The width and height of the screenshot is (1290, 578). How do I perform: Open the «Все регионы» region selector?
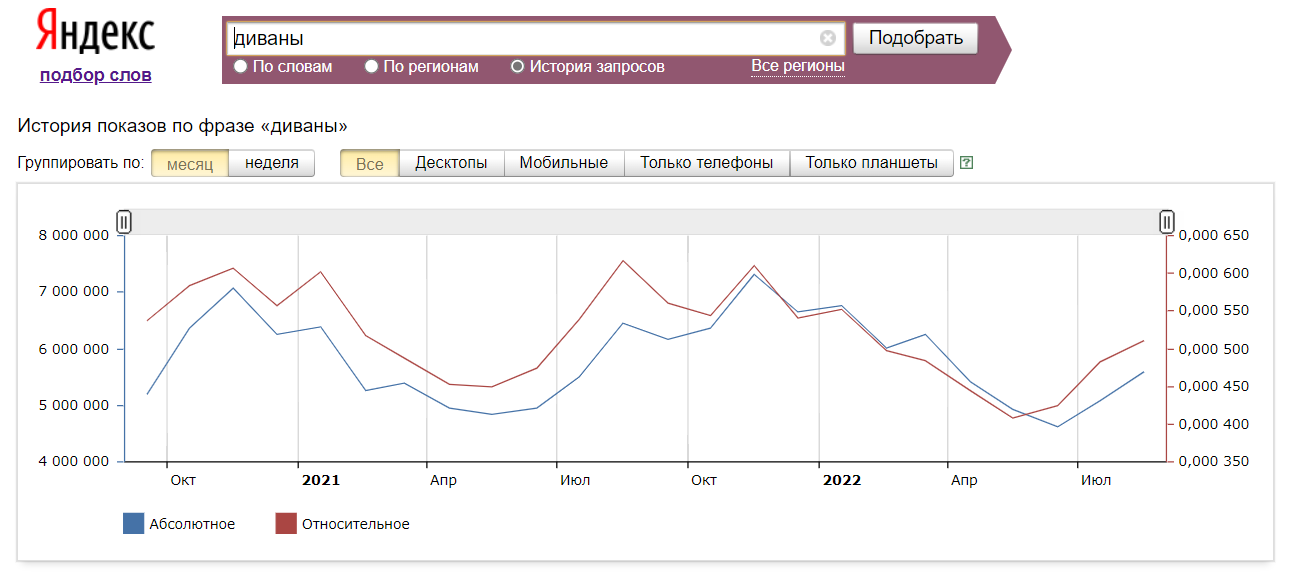(798, 66)
